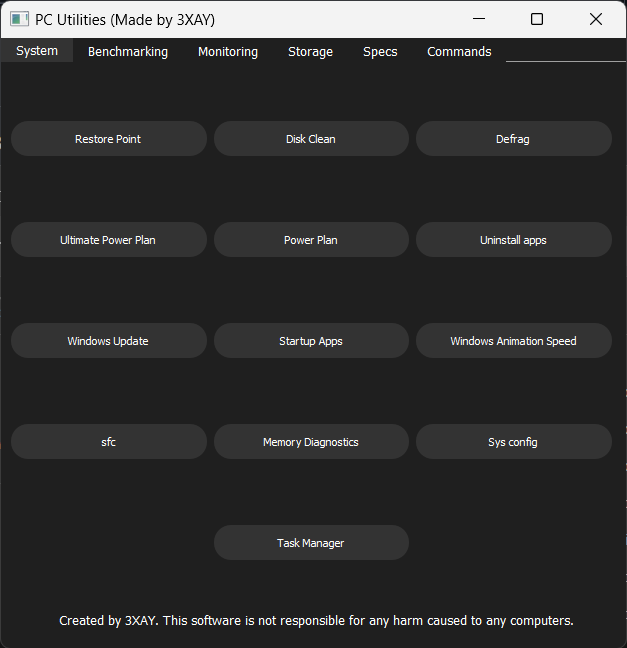This screenshot has width=627, height=648.
Task: Open Task Manager button
Action: point(311,543)
